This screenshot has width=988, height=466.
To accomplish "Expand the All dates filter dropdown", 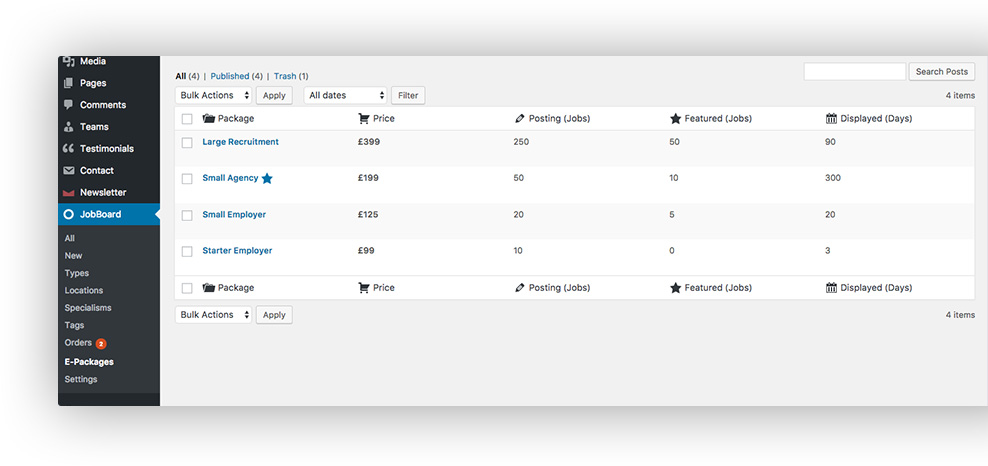I will click(345, 95).
